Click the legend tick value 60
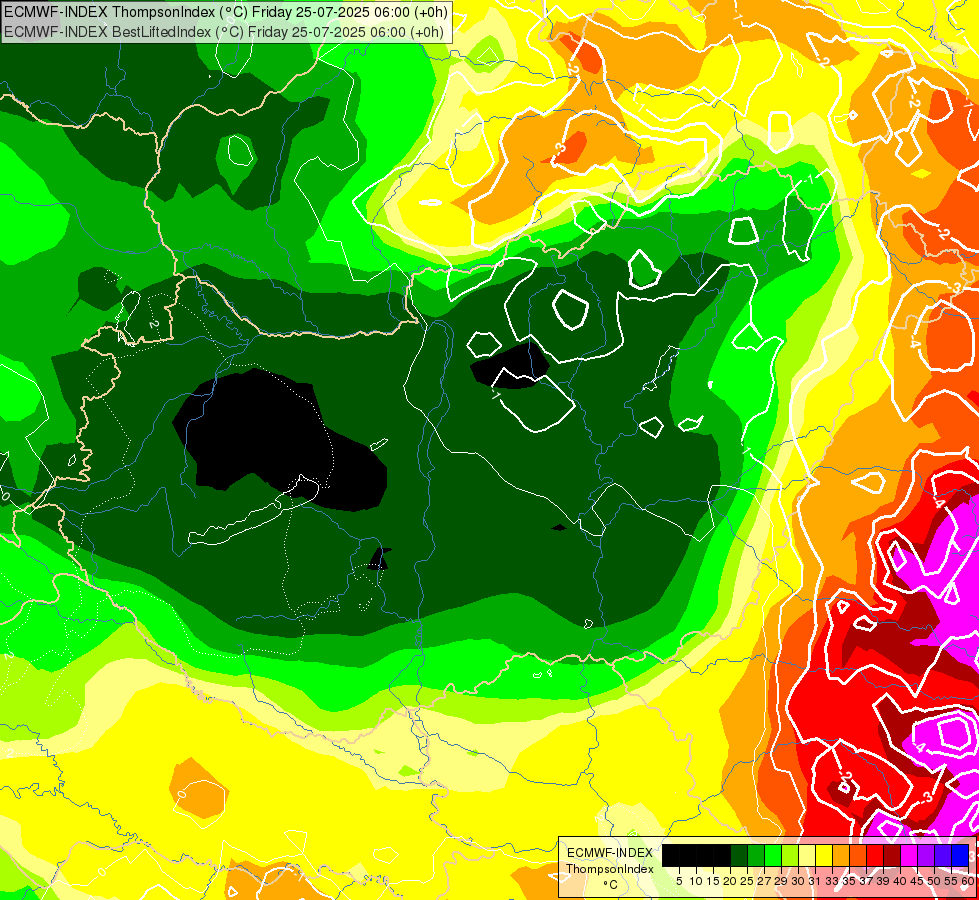Screen dimensions: 979x900 tap(968, 881)
